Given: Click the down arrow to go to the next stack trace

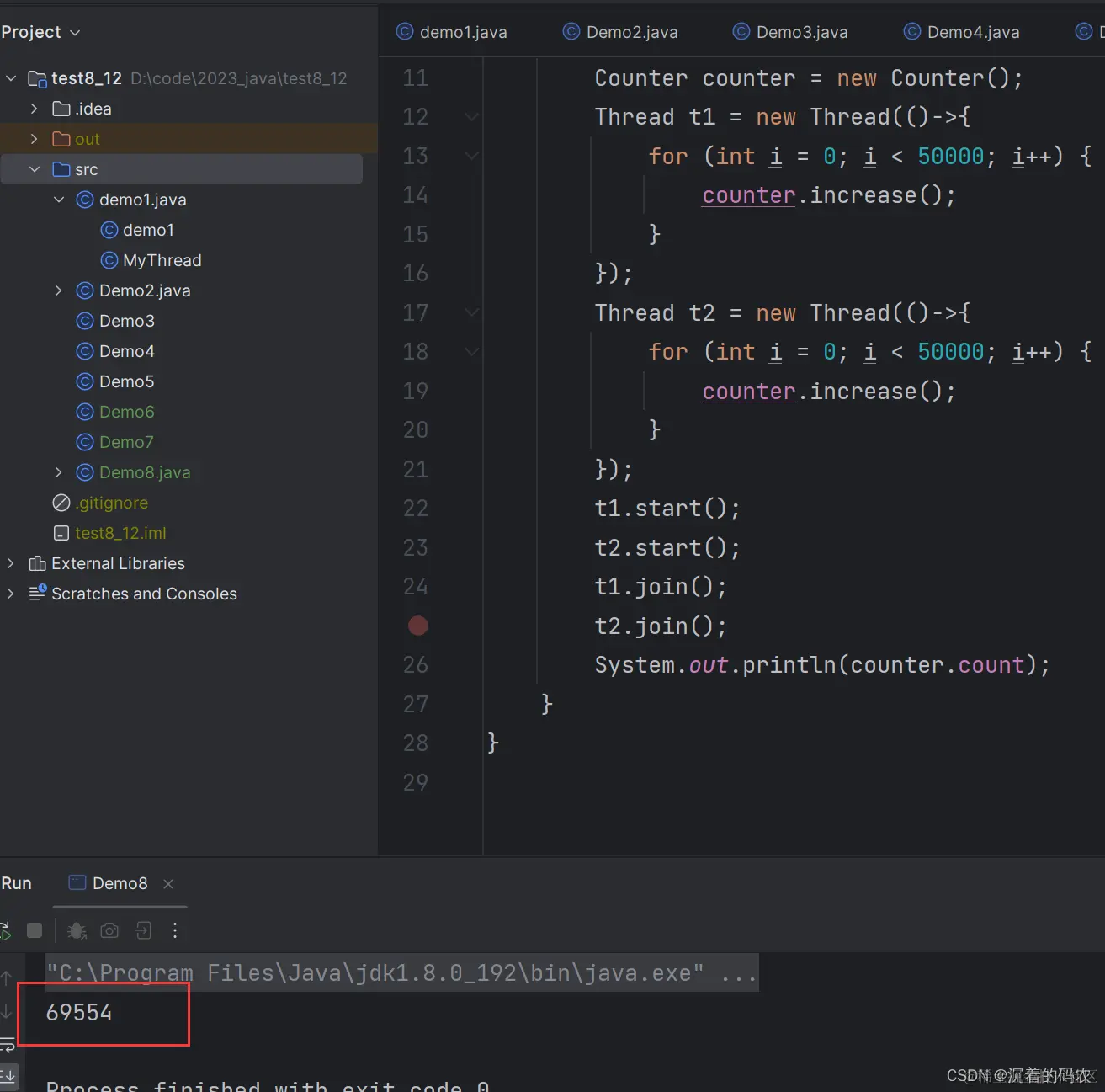Looking at the screenshot, I should pos(7,1011).
